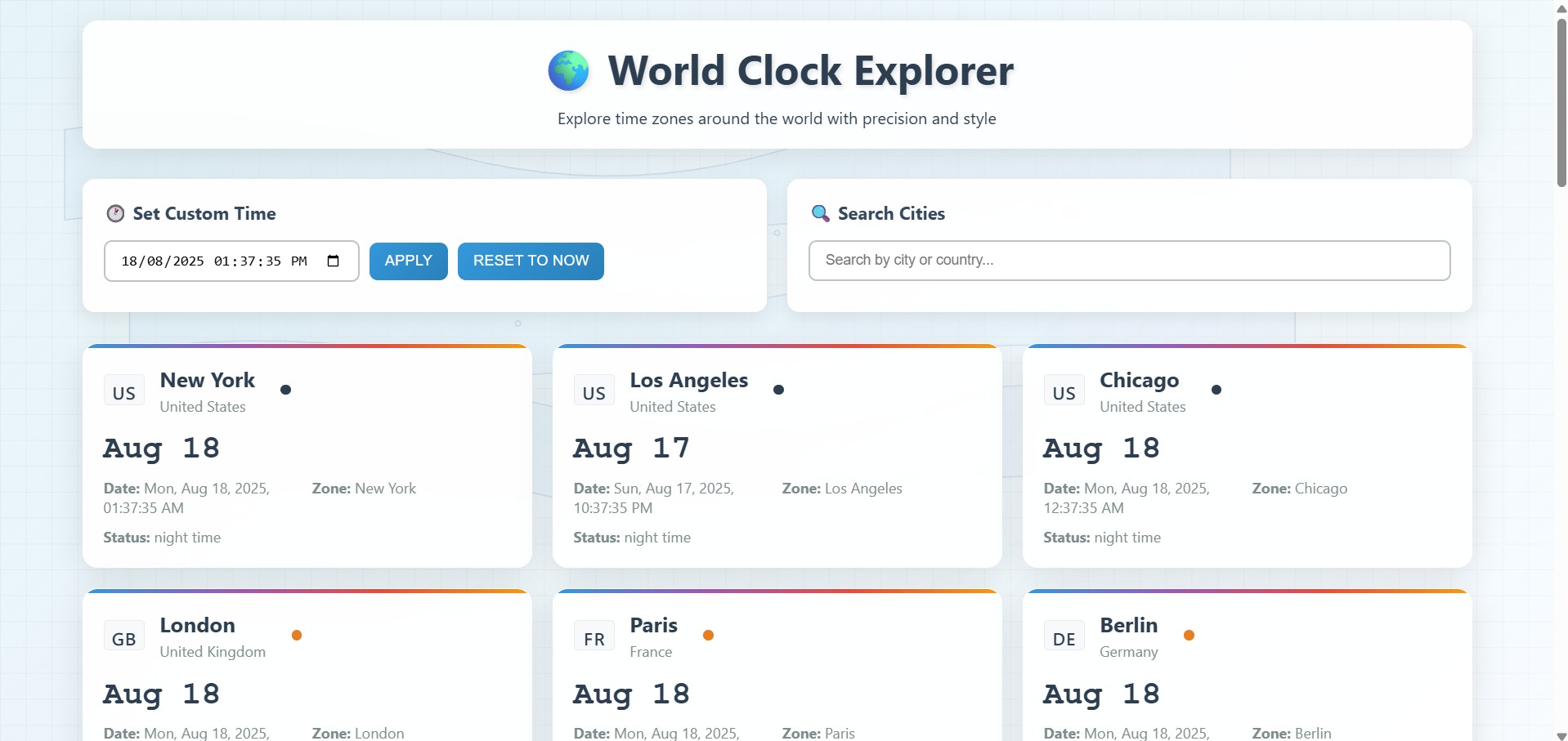Click the night status dot beside Chicago
This screenshot has width=1568, height=741.
pos(1216,390)
